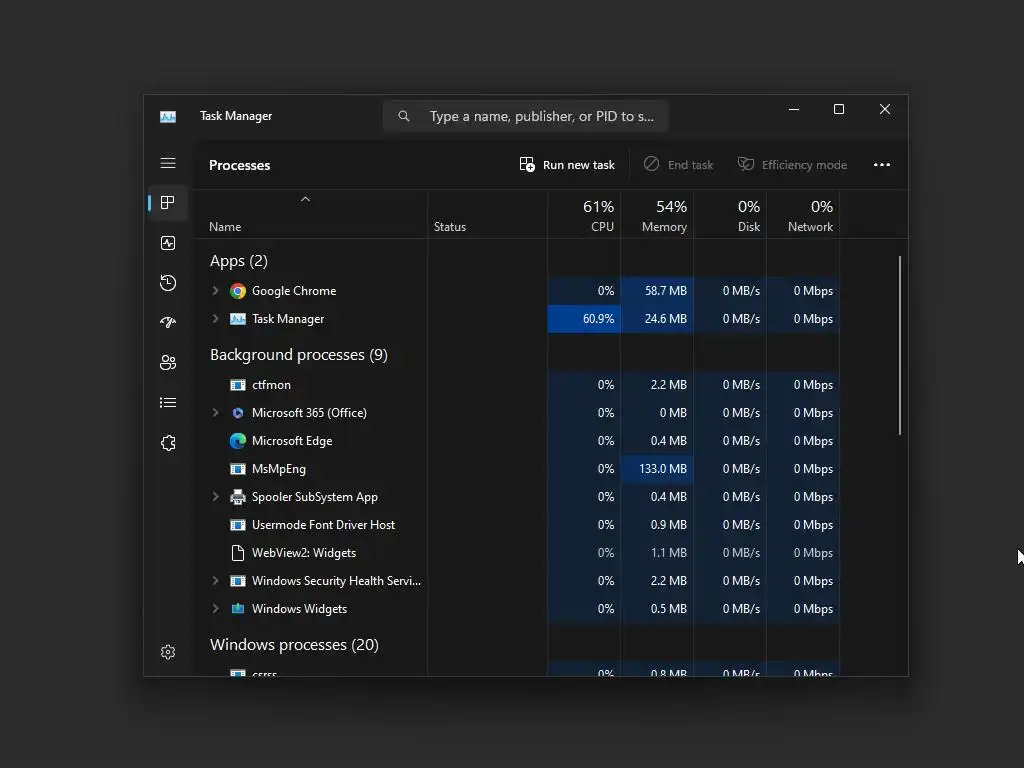Viewport: 1024px width, 768px height.
Task: Click the Google Chrome icon
Action: 238,291
